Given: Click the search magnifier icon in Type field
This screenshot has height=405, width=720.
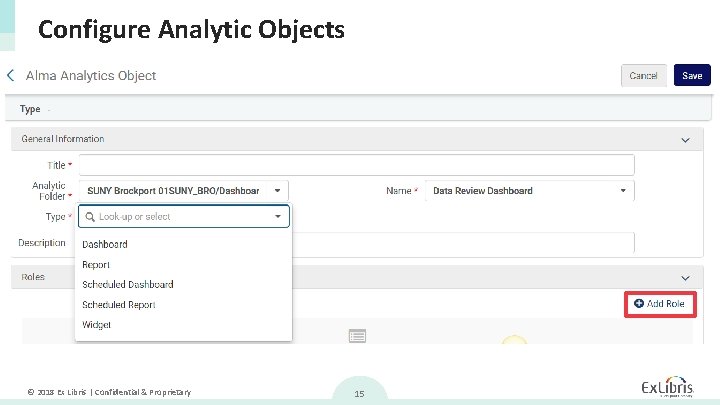Looking at the screenshot, I should pyautogui.click(x=90, y=217).
